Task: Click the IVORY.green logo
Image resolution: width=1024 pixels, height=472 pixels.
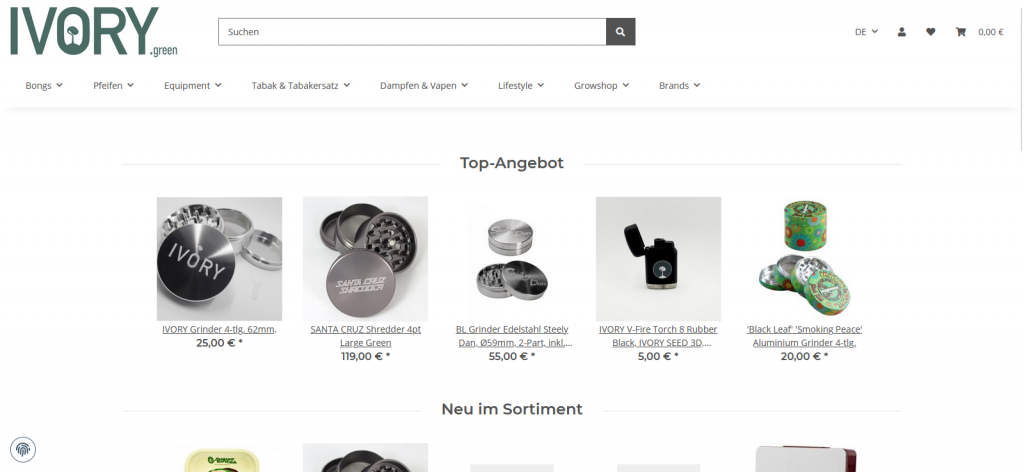Action: tap(93, 31)
